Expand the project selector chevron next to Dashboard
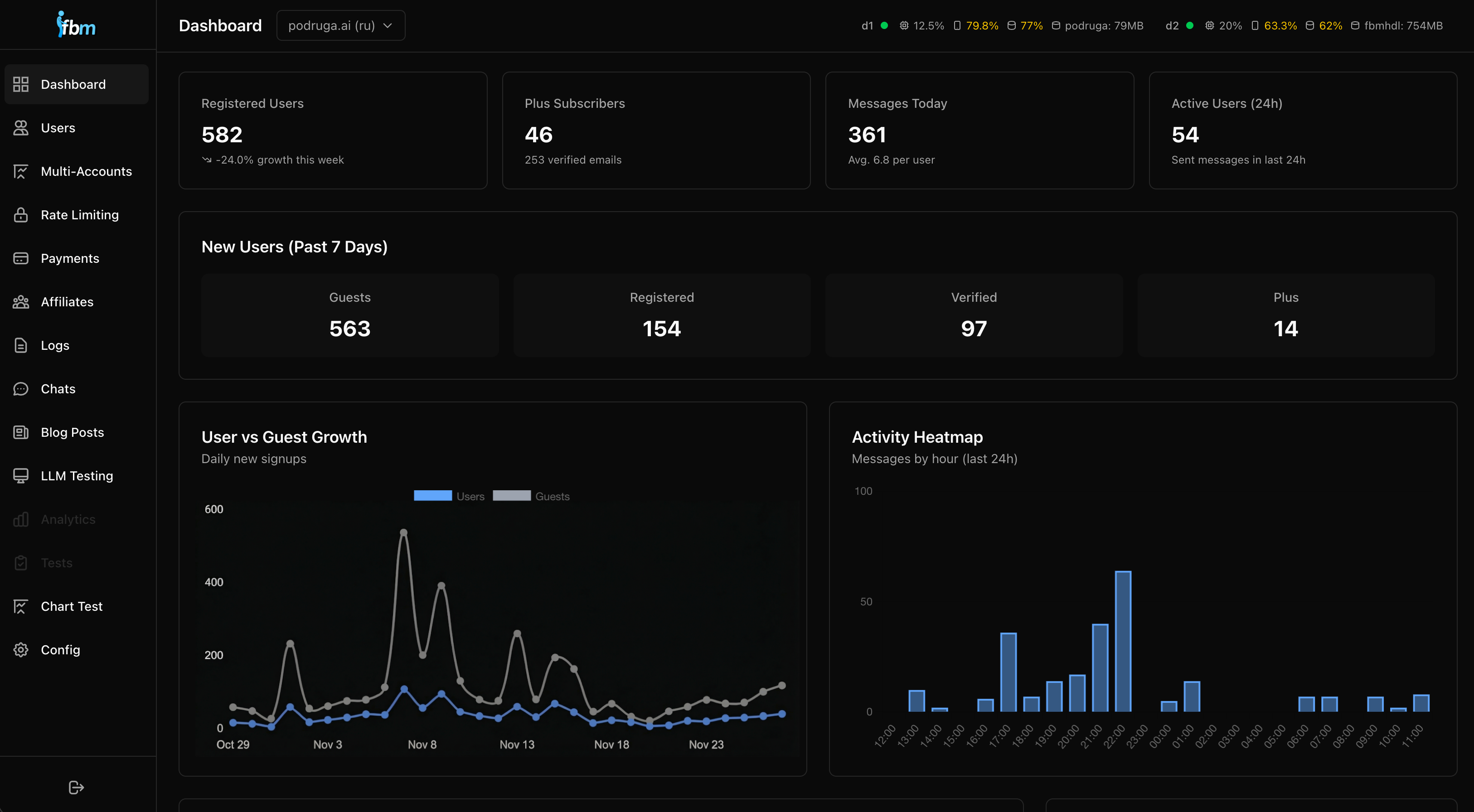Screen dimensions: 1474x812 tap(388, 25)
